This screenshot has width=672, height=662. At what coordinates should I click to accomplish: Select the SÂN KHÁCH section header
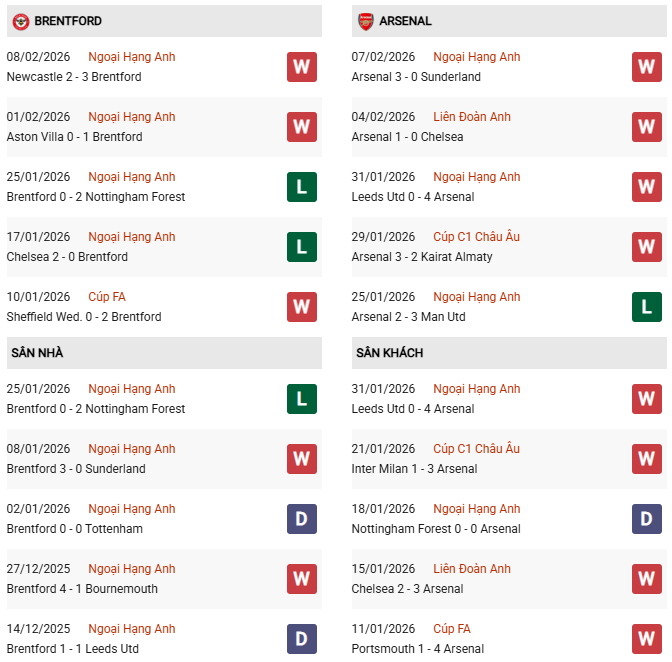[389, 353]
